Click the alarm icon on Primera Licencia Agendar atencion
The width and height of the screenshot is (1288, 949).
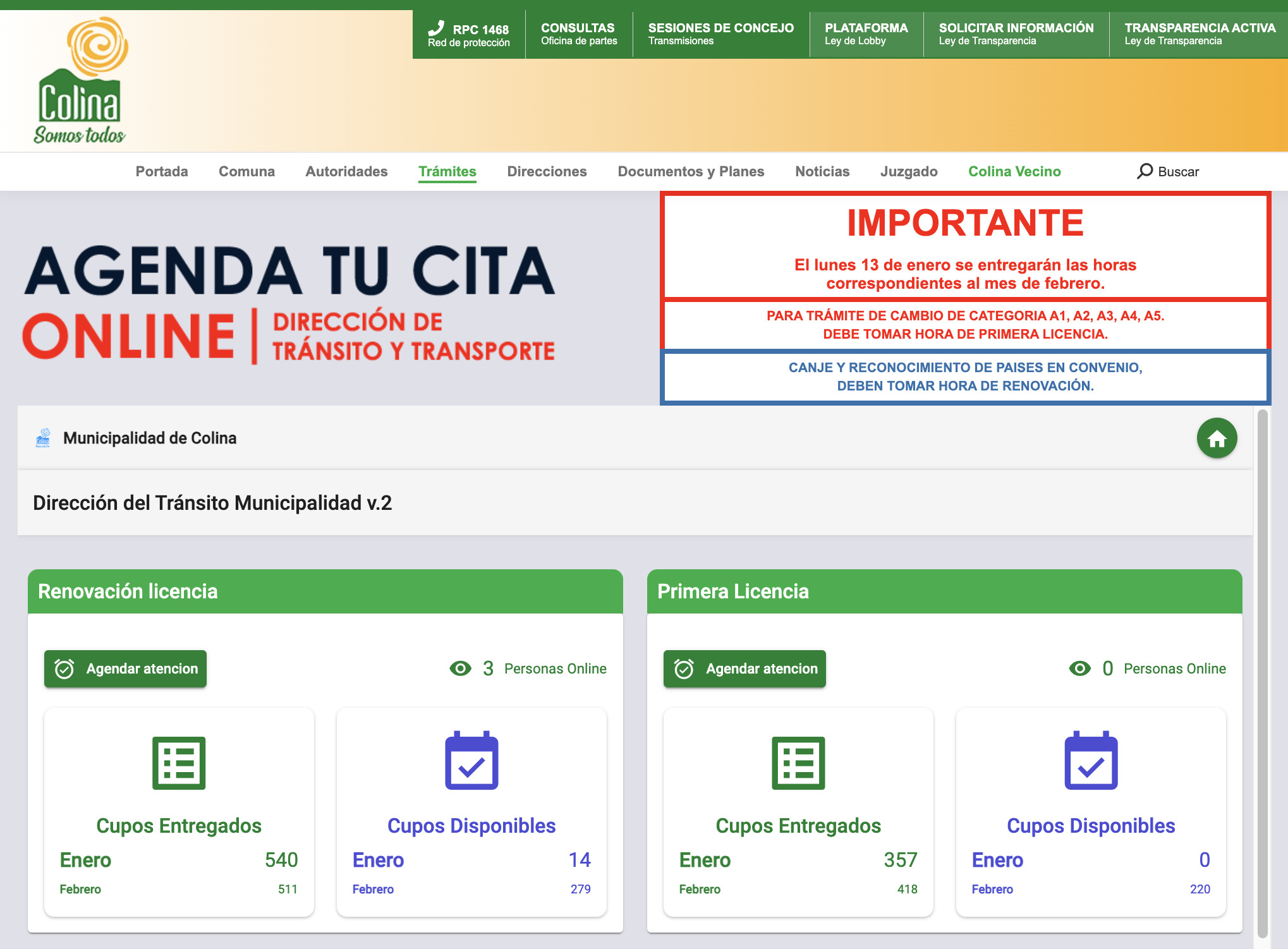pos(683,668)
